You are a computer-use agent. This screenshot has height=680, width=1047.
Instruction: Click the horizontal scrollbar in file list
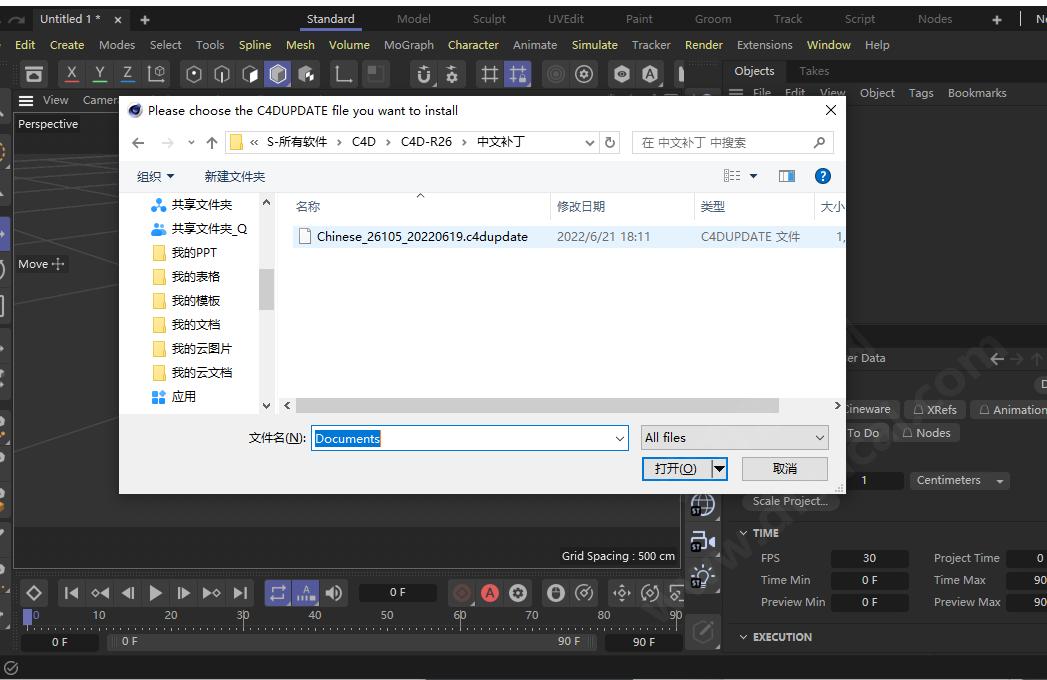click(x=537, y=405)
